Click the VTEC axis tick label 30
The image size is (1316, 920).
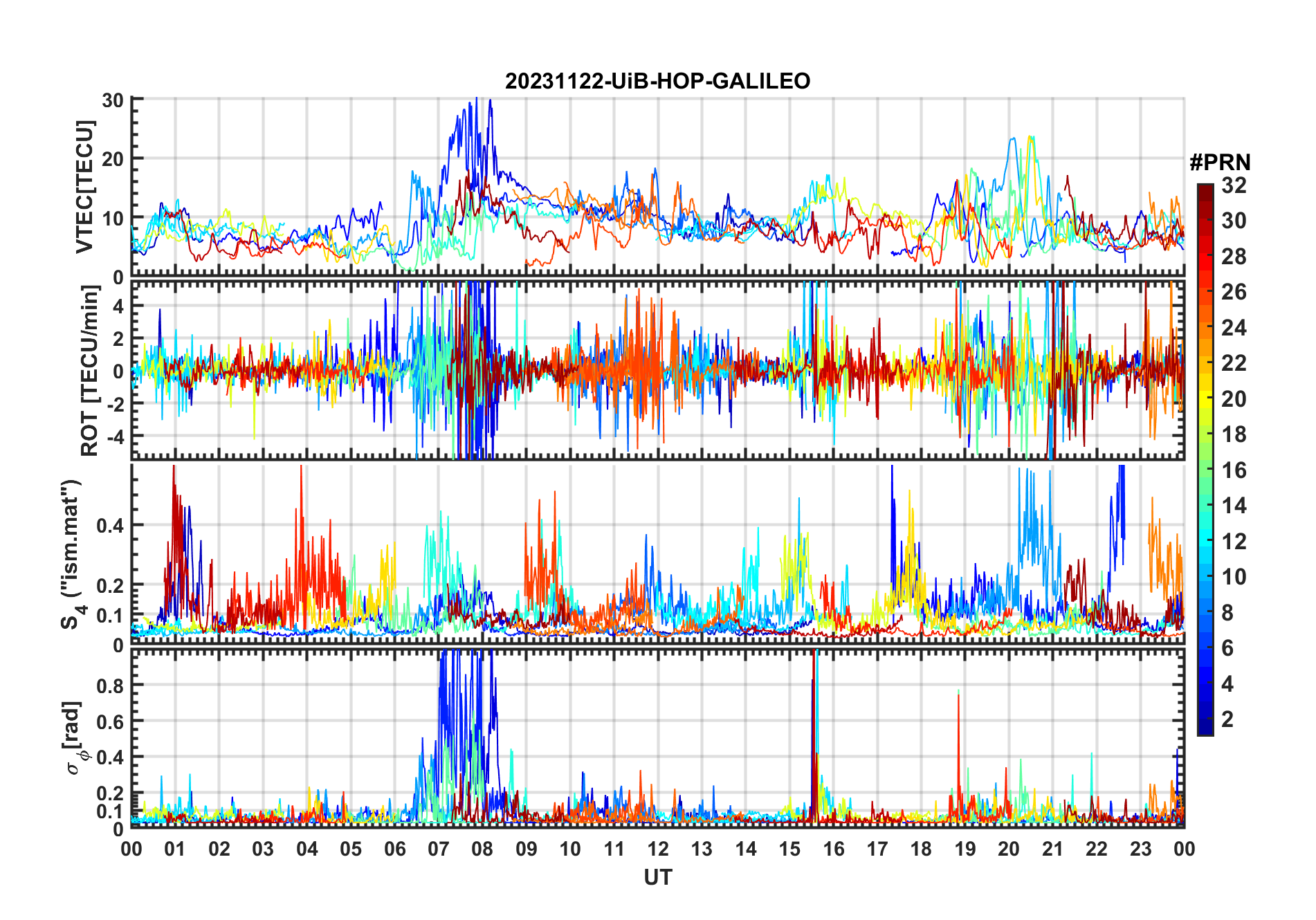click(x=113, y=100)
